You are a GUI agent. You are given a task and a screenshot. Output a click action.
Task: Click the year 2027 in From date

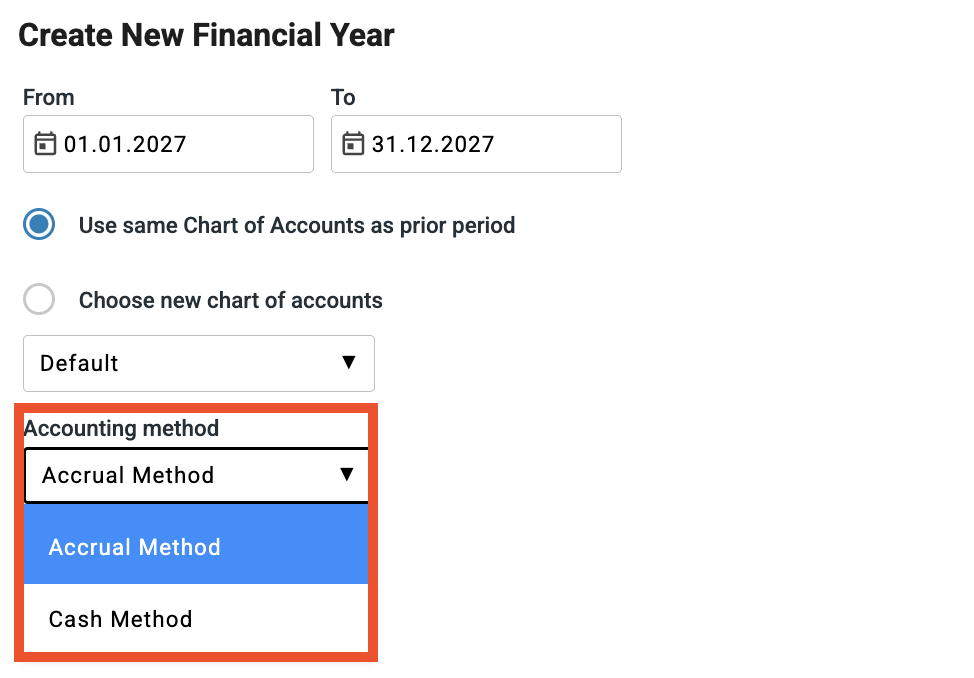click(160, 144)
